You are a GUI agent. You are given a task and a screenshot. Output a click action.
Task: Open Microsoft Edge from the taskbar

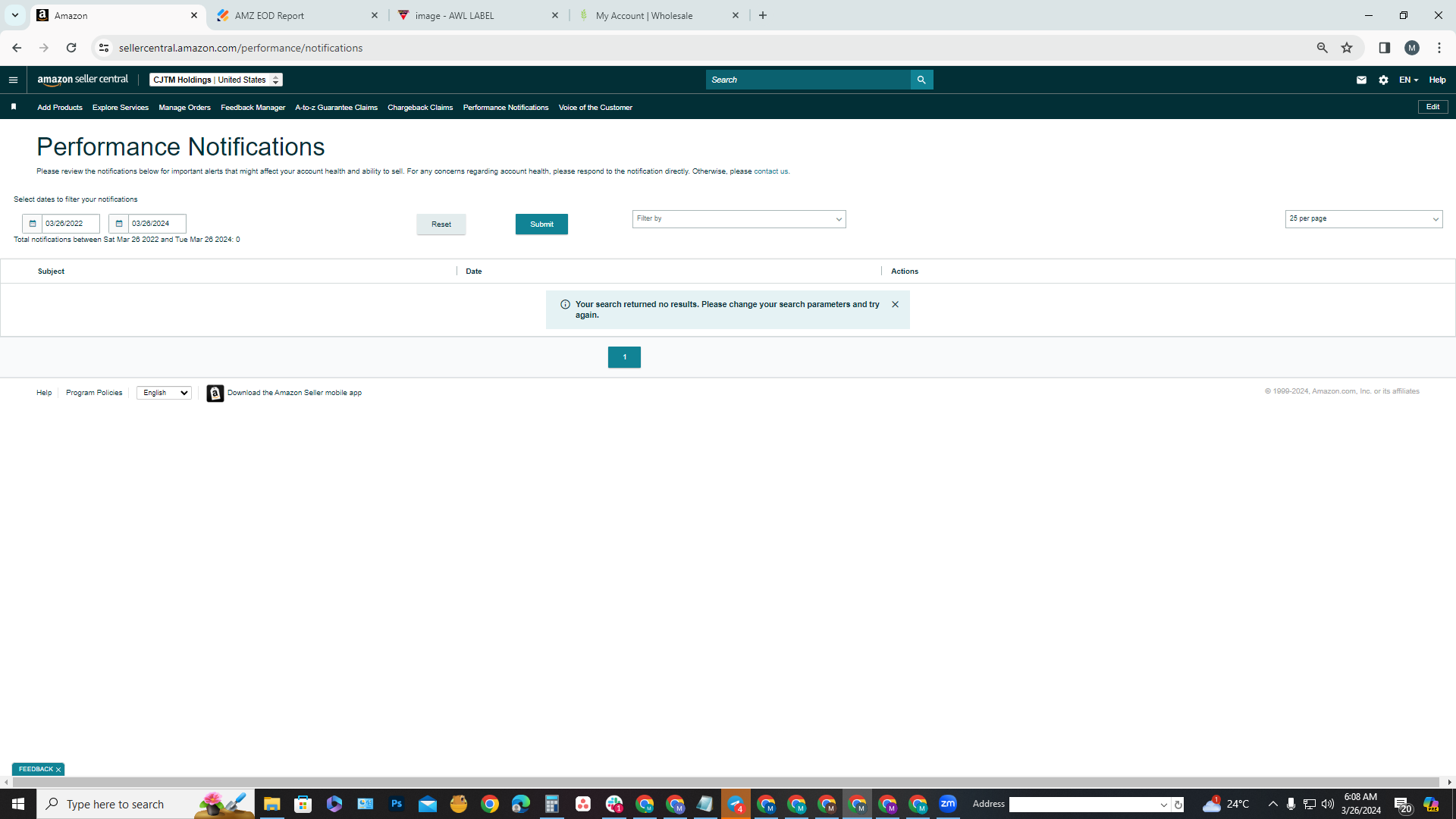tap(520, 804)
